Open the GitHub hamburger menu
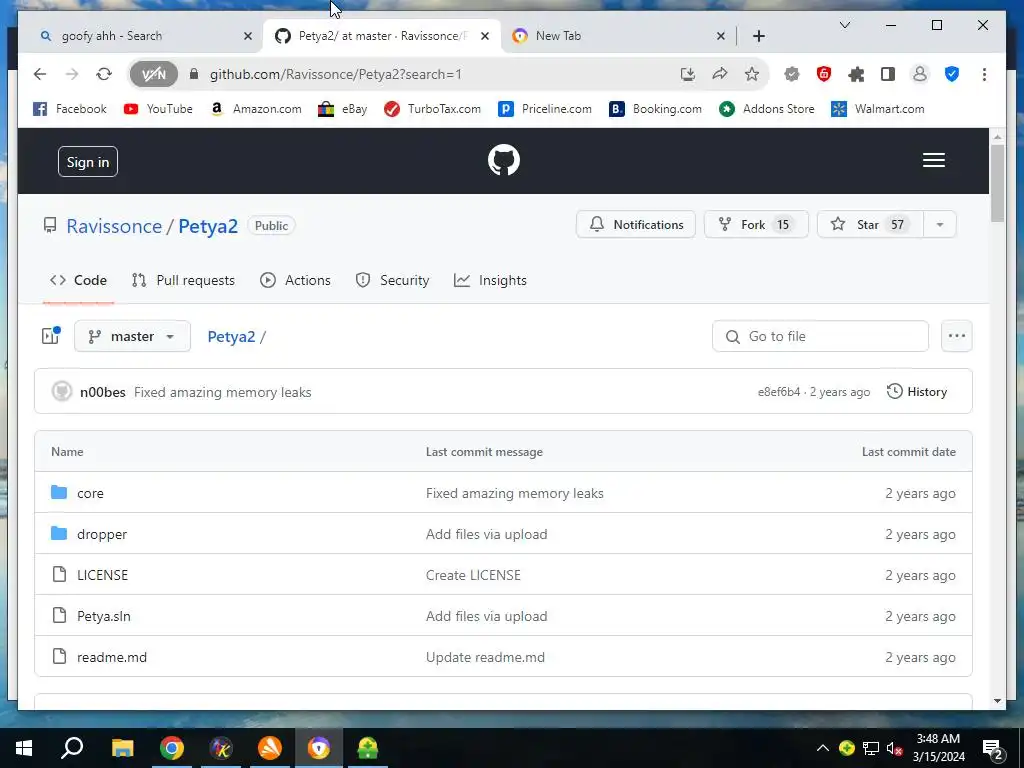The image size is (1024, 768). (933, 160)
